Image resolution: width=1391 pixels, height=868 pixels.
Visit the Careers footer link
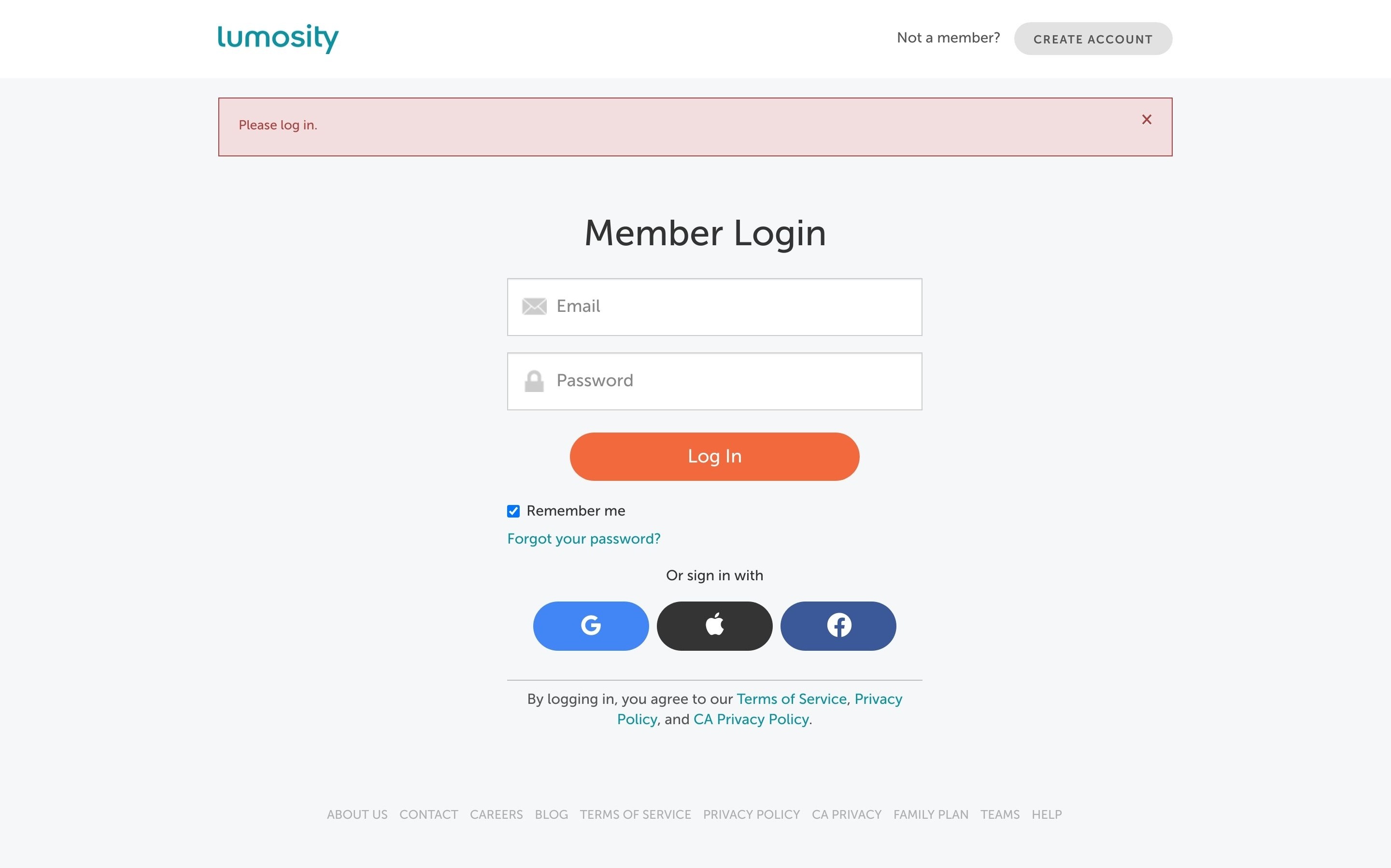pyautogui.click(x=496, y=814)
